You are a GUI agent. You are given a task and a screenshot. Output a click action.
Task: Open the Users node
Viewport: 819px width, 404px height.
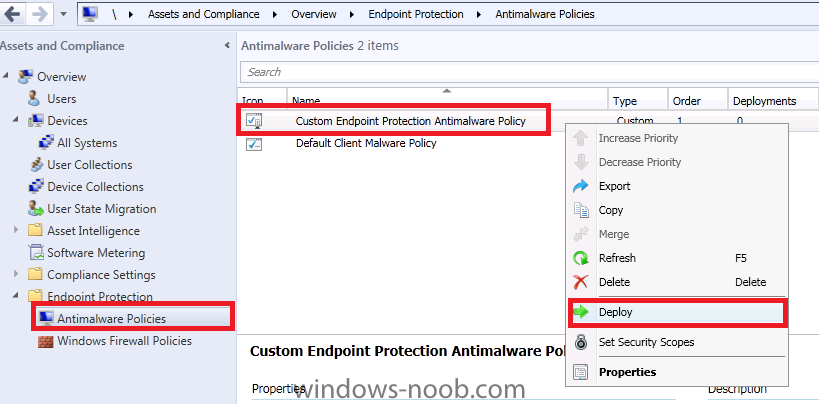click(62, 99)
